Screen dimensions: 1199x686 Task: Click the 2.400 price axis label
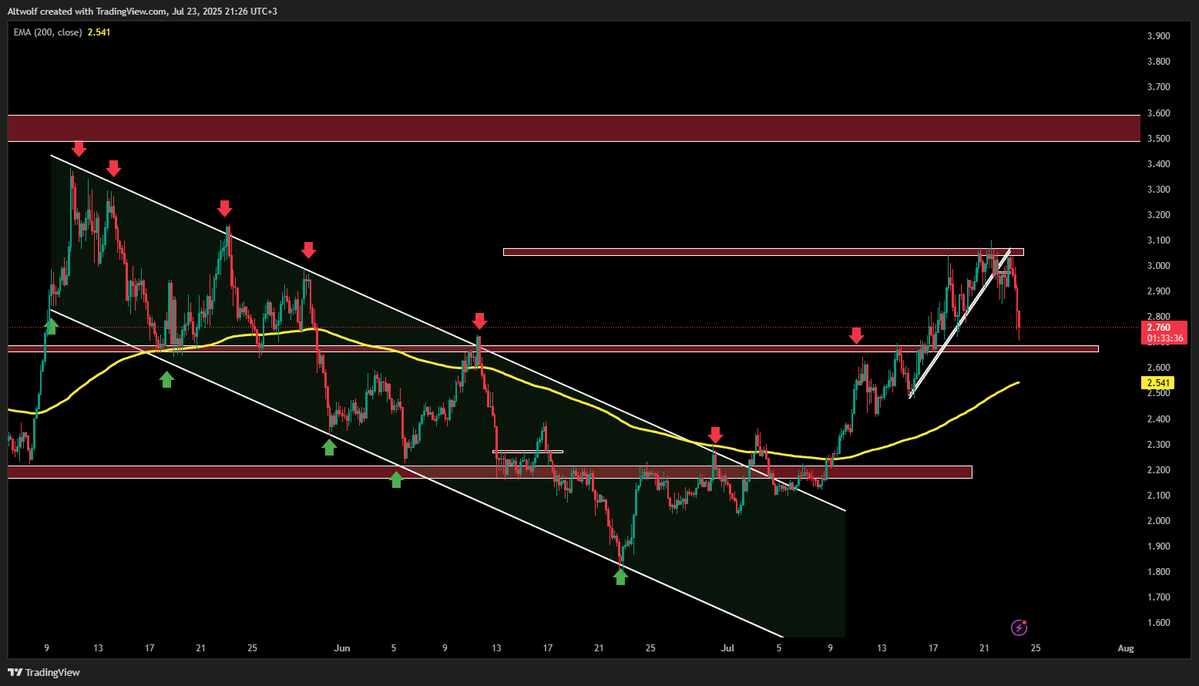1158,419
